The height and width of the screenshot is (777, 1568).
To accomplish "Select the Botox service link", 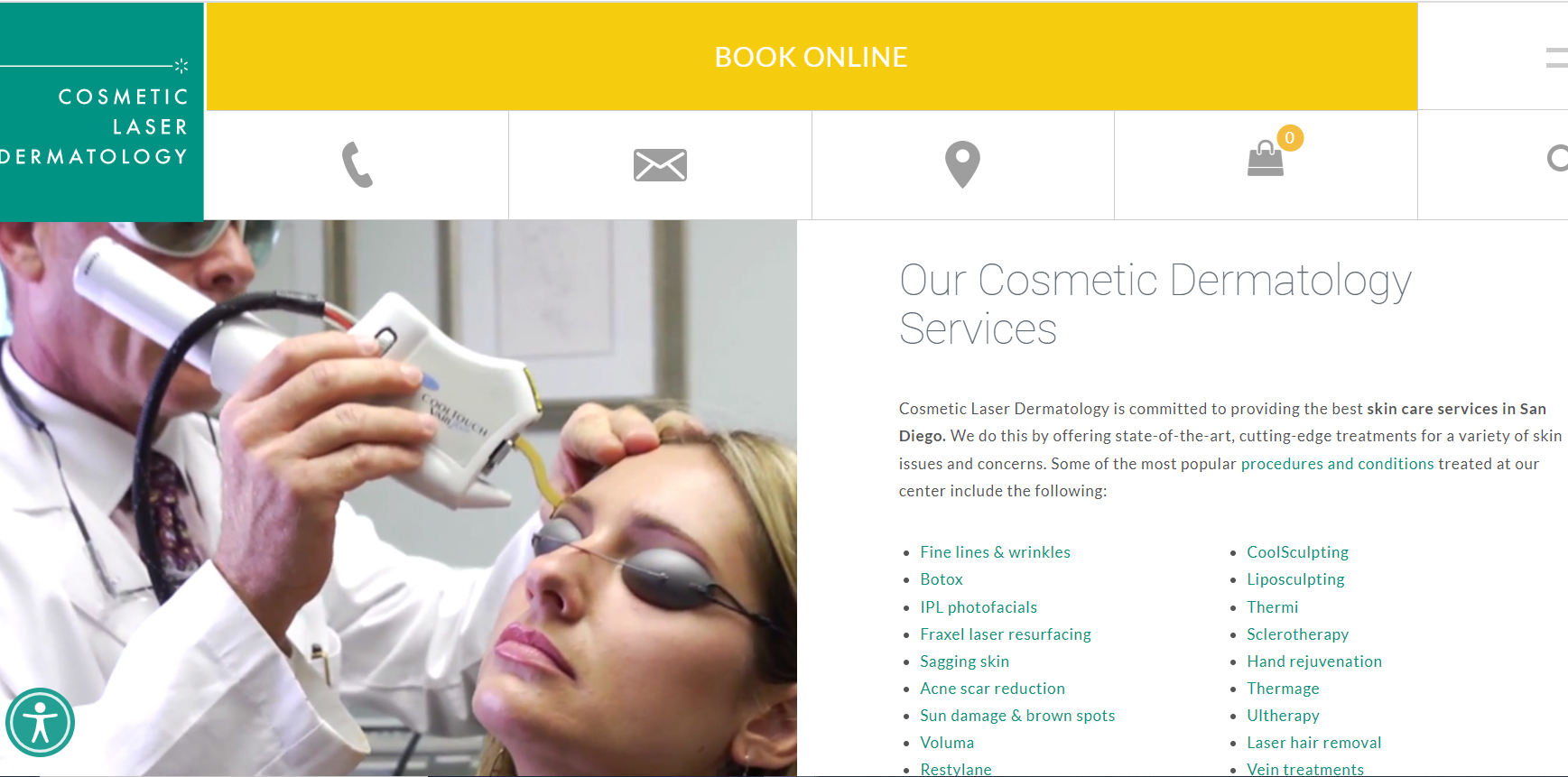I will [942, 579].
